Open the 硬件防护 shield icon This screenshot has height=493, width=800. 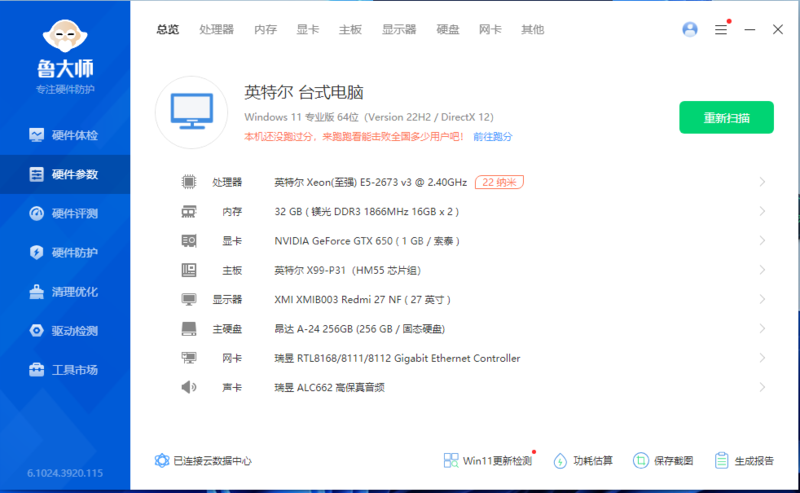pyautogui.click(x=36, y=252)
